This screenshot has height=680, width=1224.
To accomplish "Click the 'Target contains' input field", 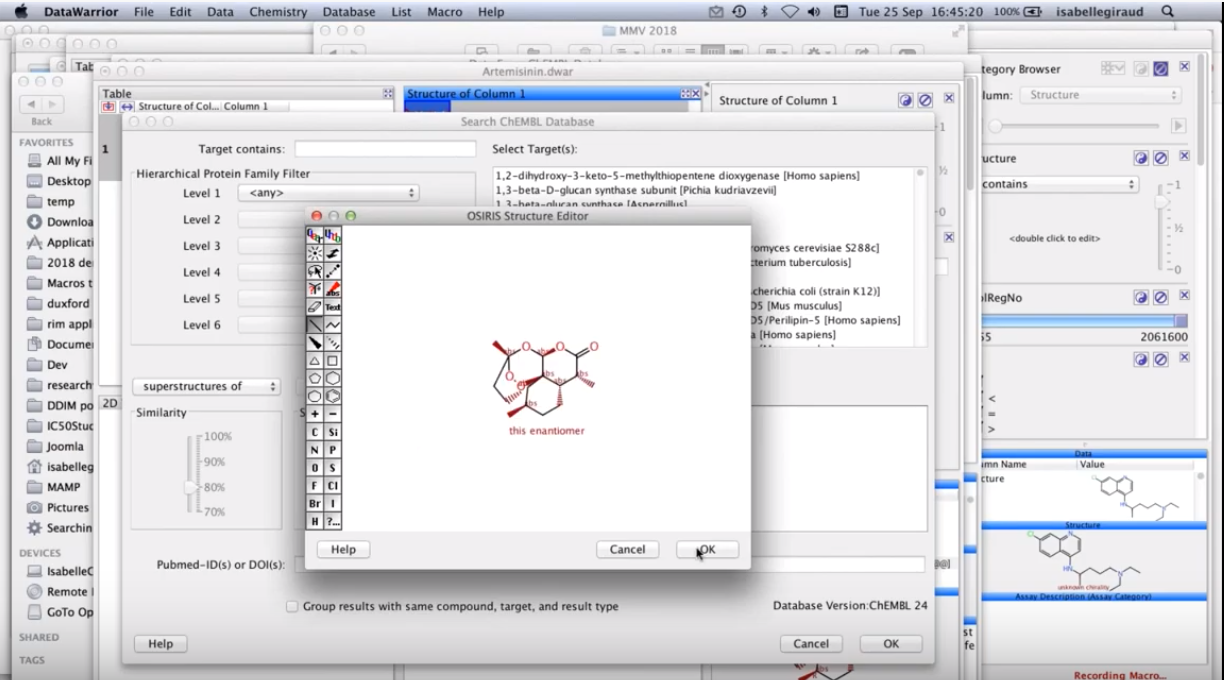I will pos(385,149).
